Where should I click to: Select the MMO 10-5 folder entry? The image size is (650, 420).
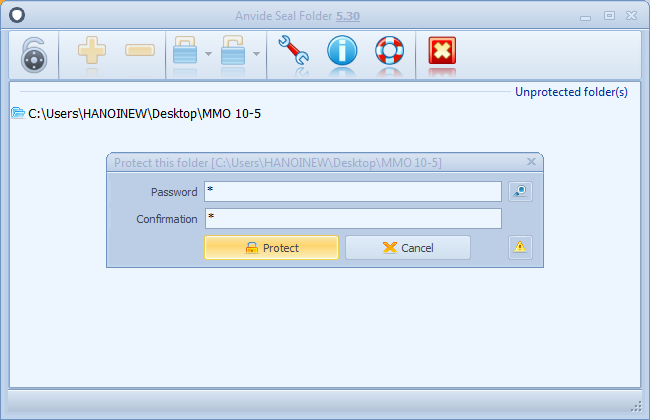[144, 113]
